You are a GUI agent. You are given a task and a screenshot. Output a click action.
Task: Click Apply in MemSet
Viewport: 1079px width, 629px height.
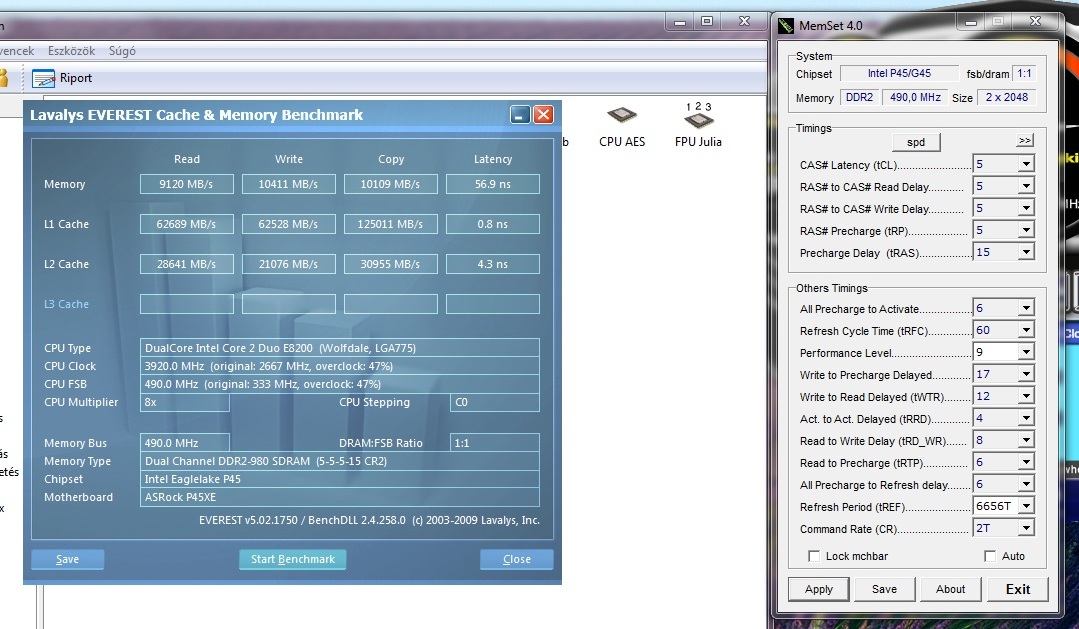pyautogui.click(x=819, y=589)
